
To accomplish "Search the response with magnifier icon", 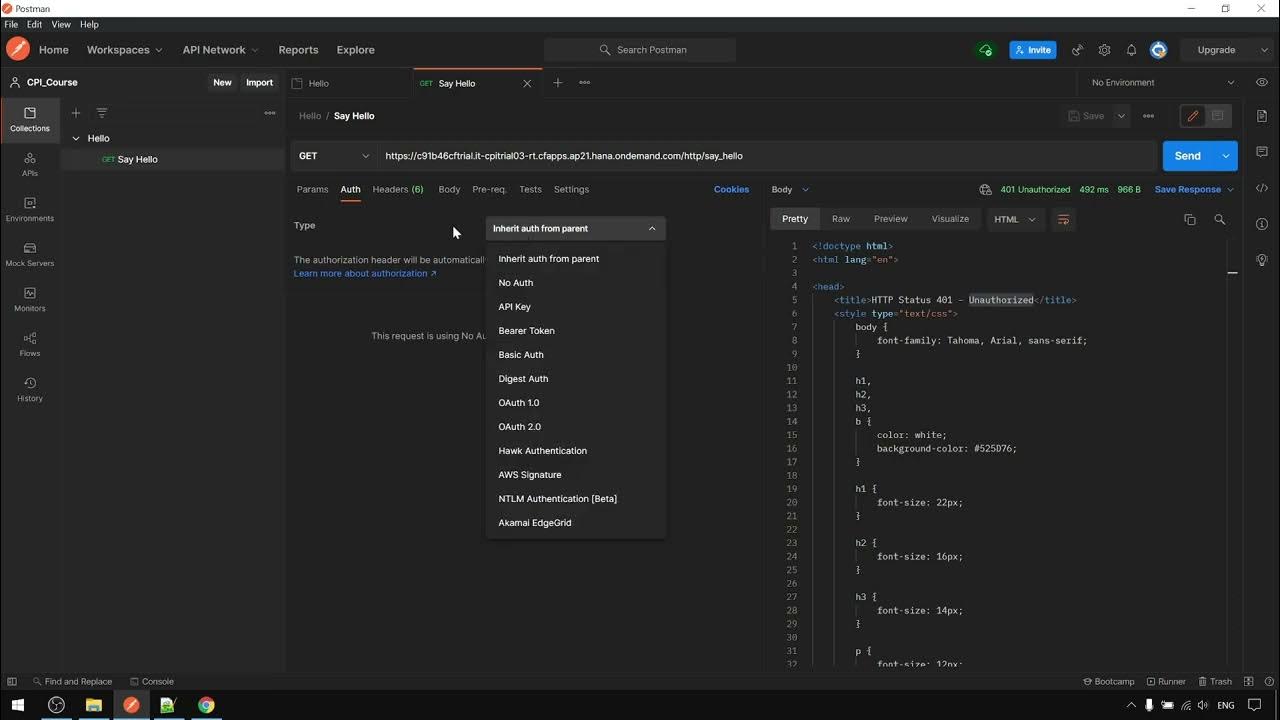I will coord(1219,219).
